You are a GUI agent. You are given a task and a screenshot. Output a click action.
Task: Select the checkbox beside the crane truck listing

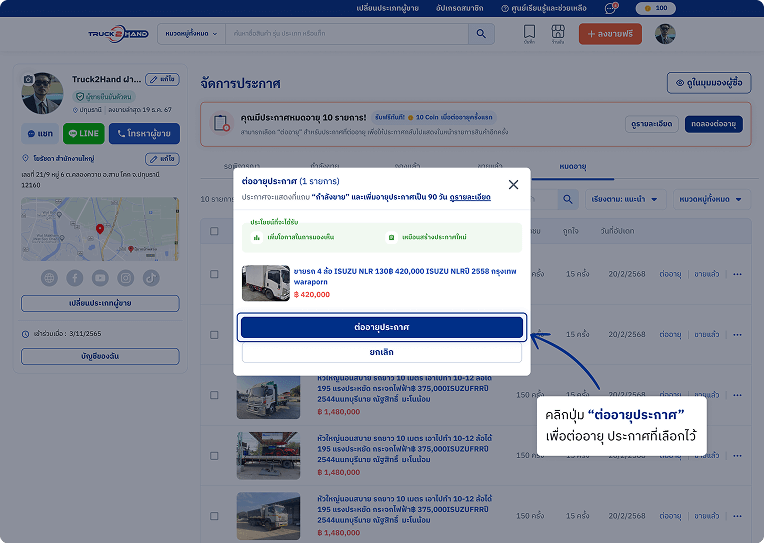(x=213, y=393)
